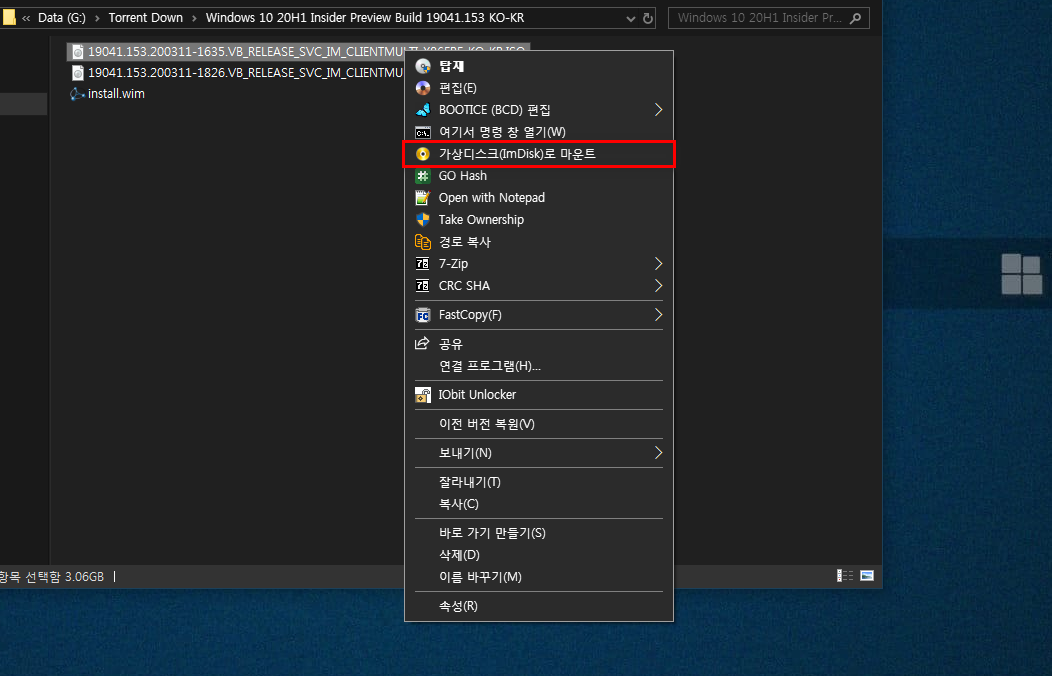Screen dimensions: 1052x676
Task: Click the FastCopy icon
Action: [x=423, y=315]
